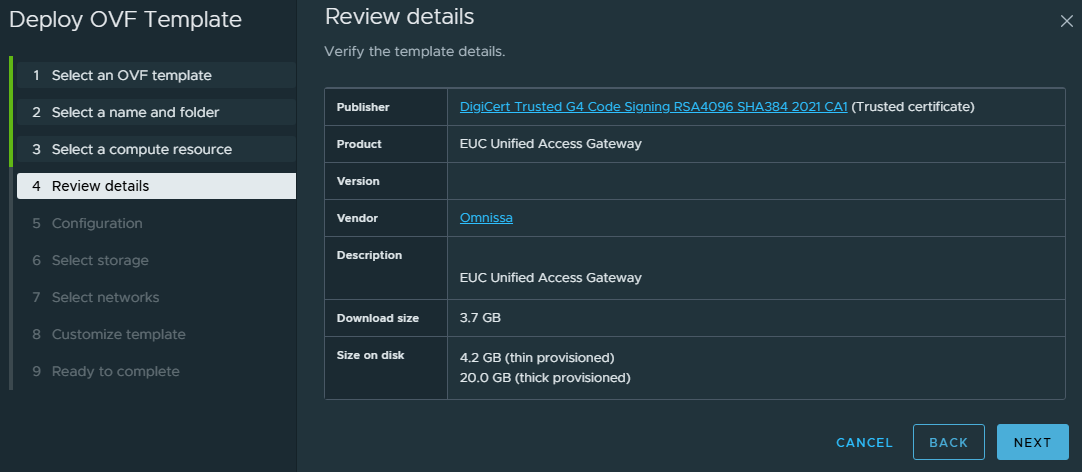Go back with the Back button
This screenshot has height=472, width=1082.
(x=948, y=442)
